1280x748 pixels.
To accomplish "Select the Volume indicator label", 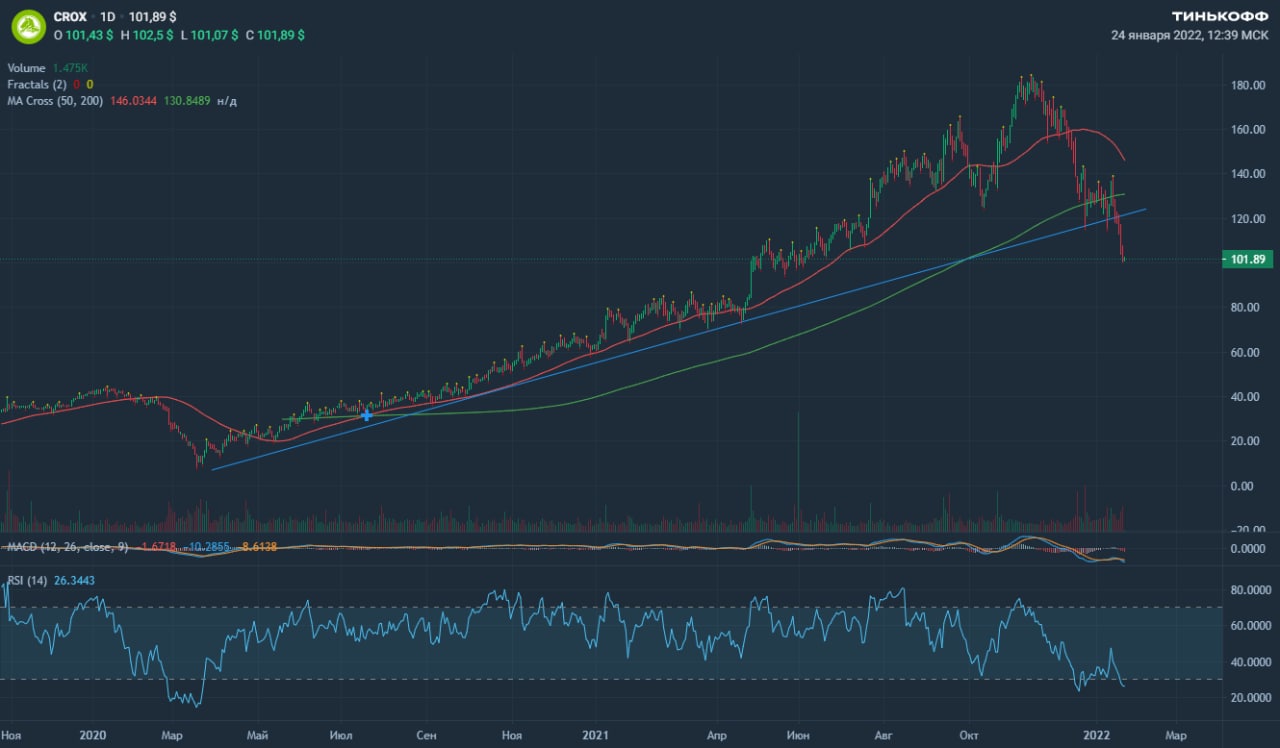I will point(27,68).
